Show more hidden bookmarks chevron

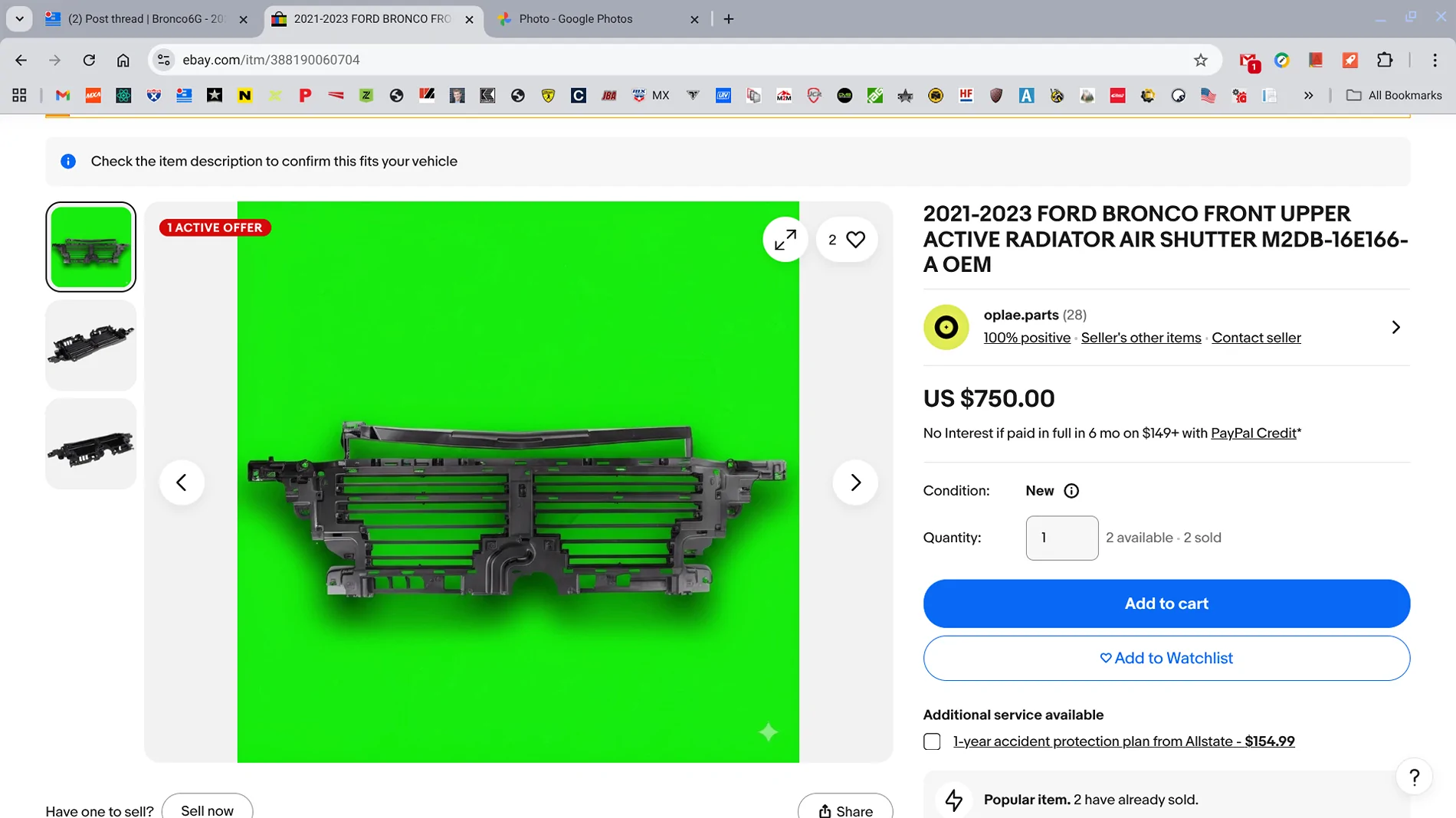1308,96
